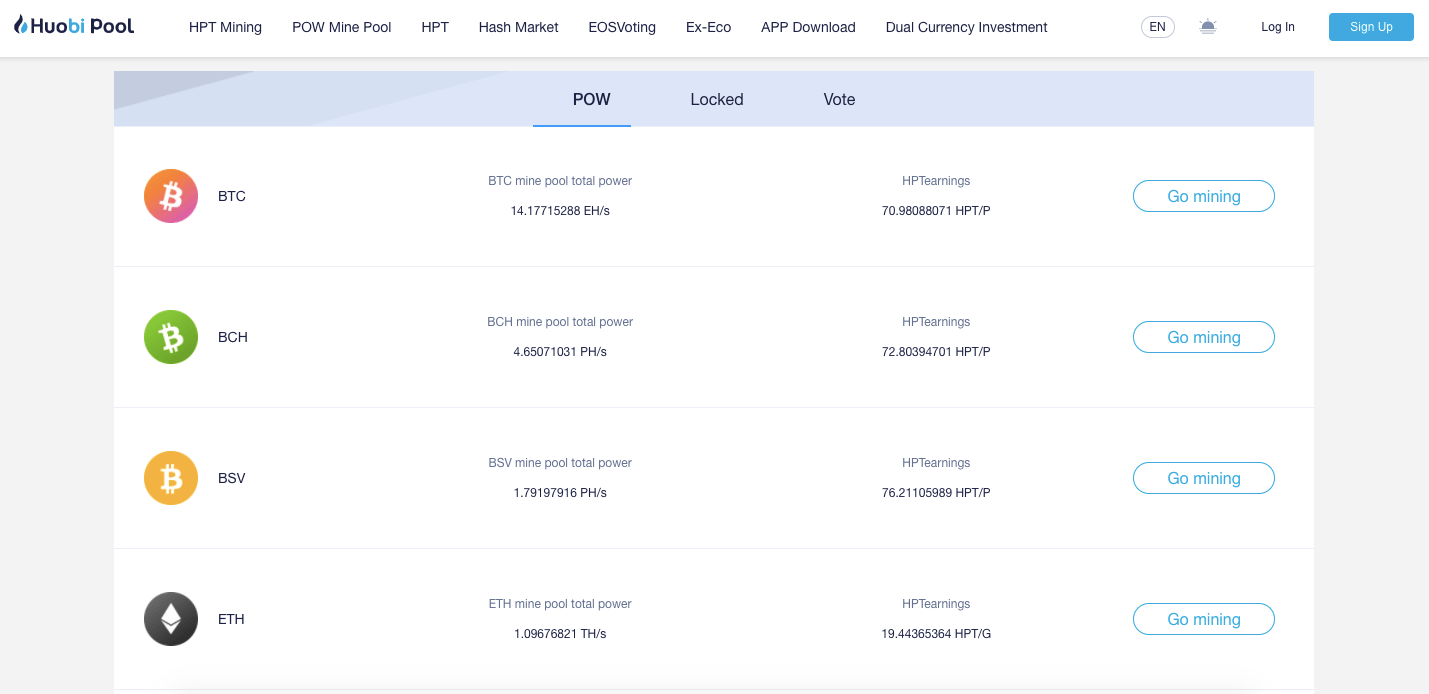The height and width of the screenshot is (694, 1429).
Task: Click the value 76.21105989 HPT/P
Action: (936, 493)
